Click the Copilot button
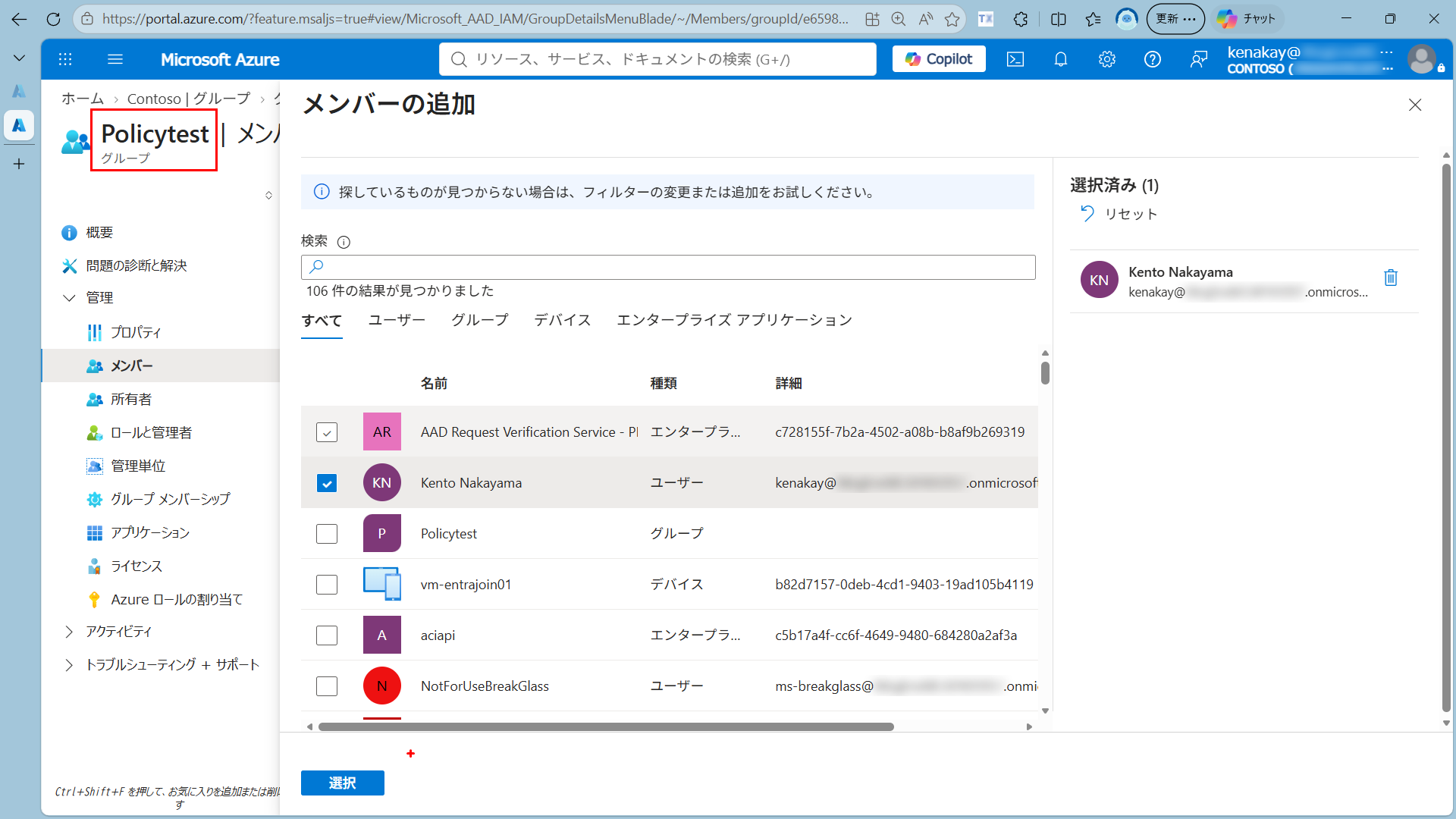This screenshot has height=819, width=1456. click(x=939, y=59)
